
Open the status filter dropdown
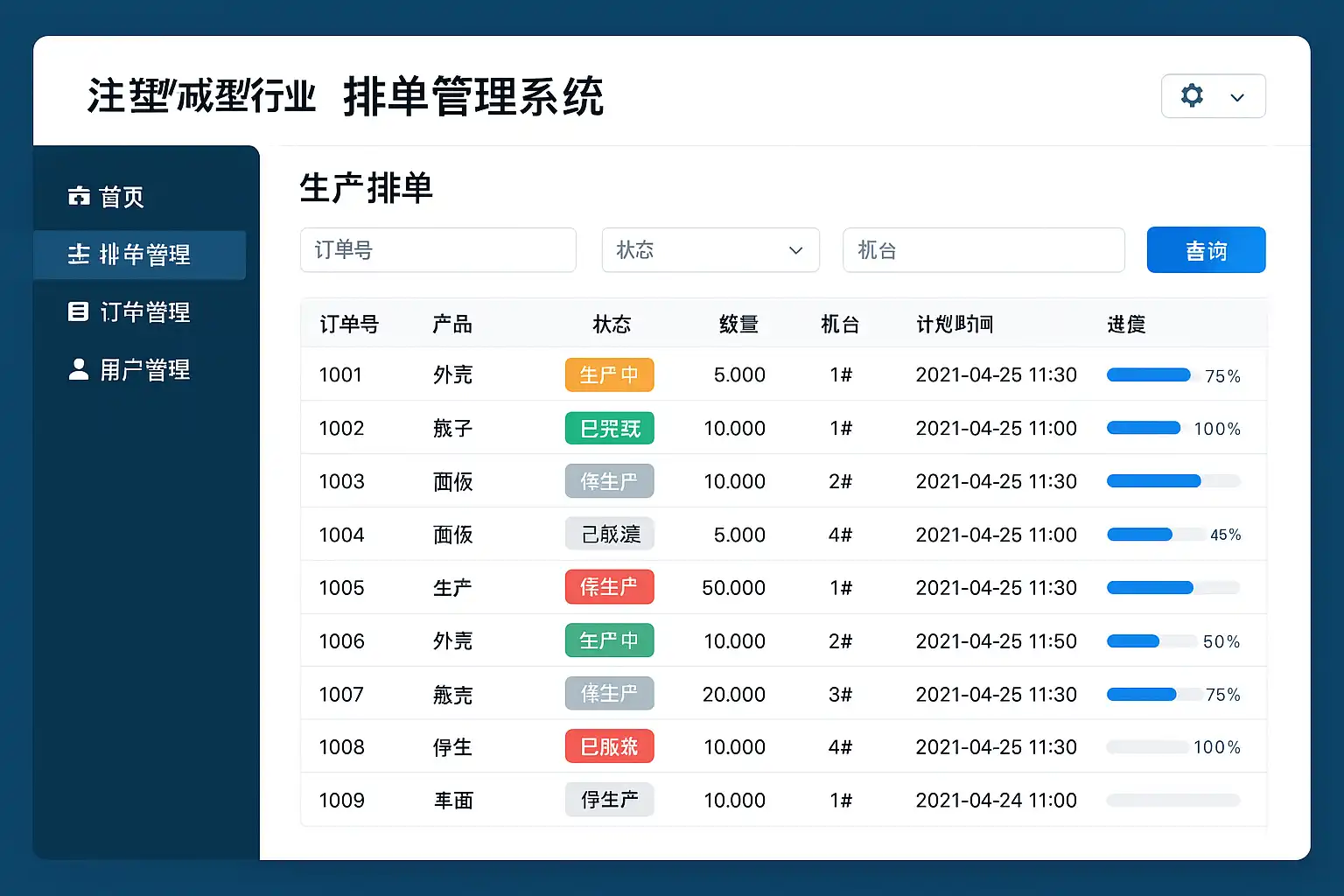click(710, 250)
